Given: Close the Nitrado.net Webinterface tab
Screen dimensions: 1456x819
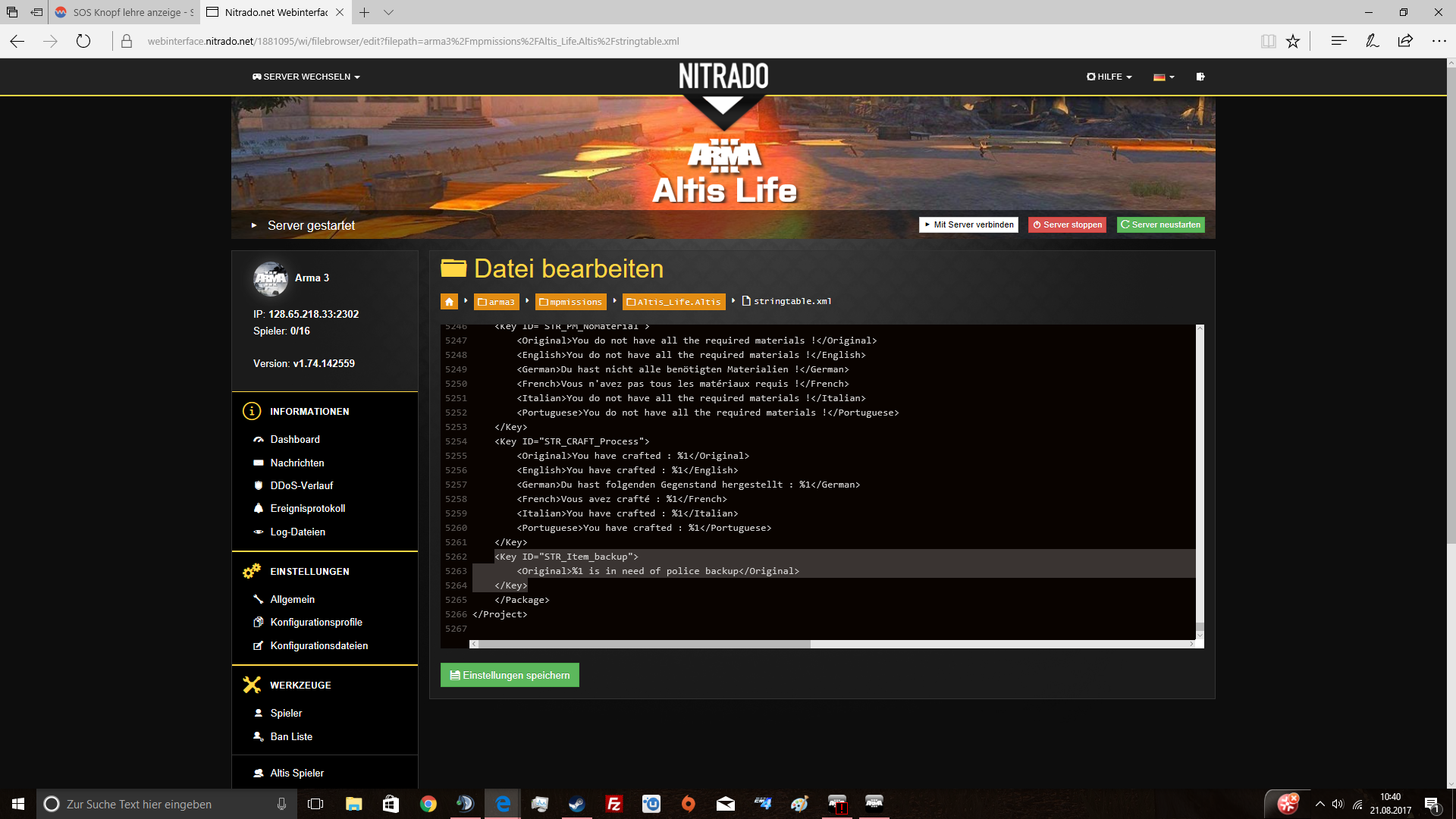Looking at the screenshot, I should coord(340,12).
